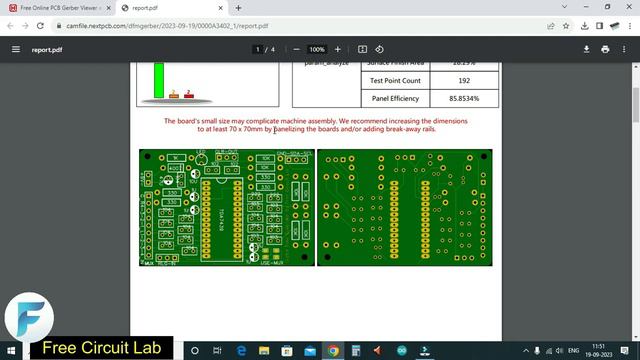Open the tab search dropdown arrow
640x360 pixels.
(x=564, y=7)
